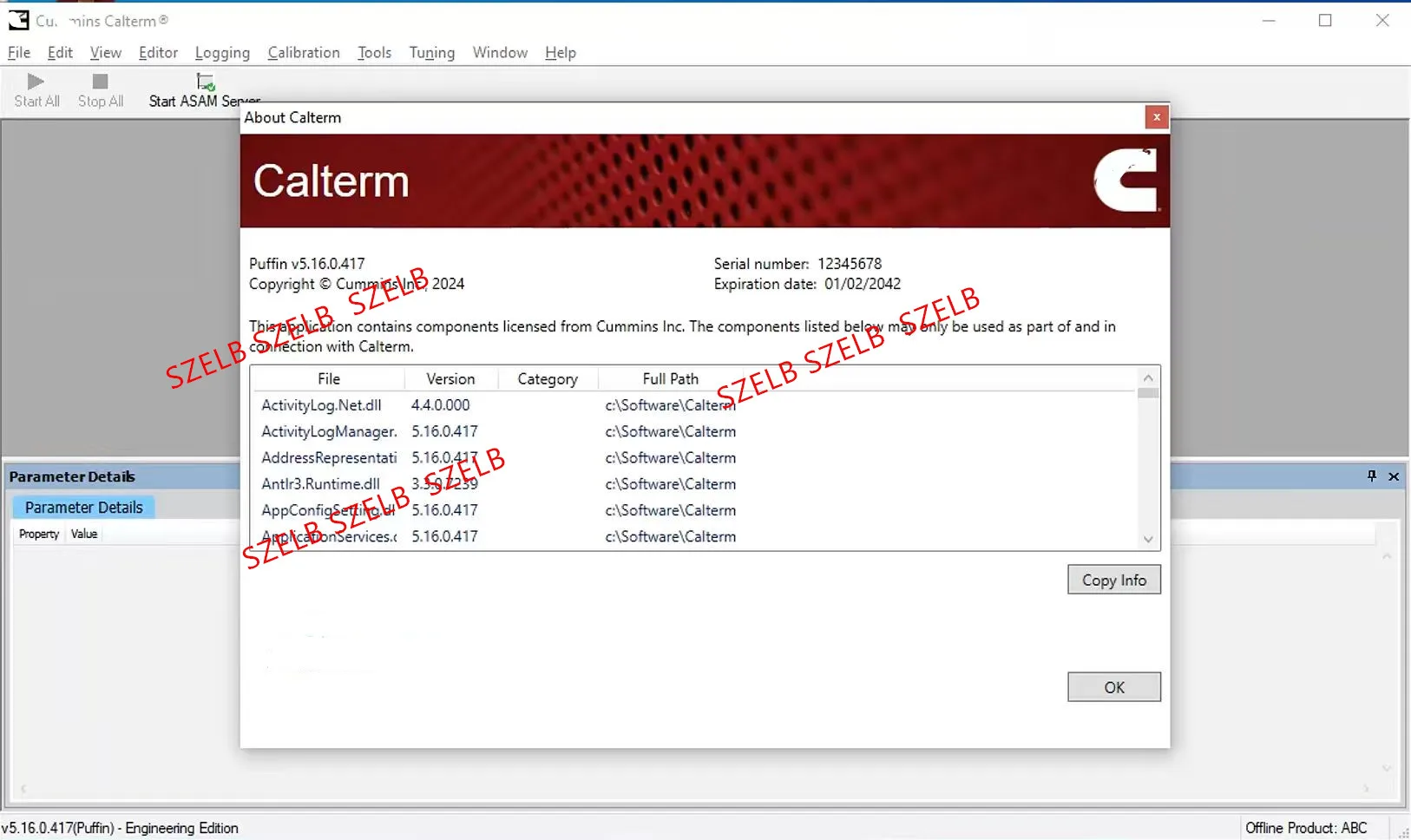The image size is (1411, 840).
Task: Click the Property column header
Action: [39, 535]
